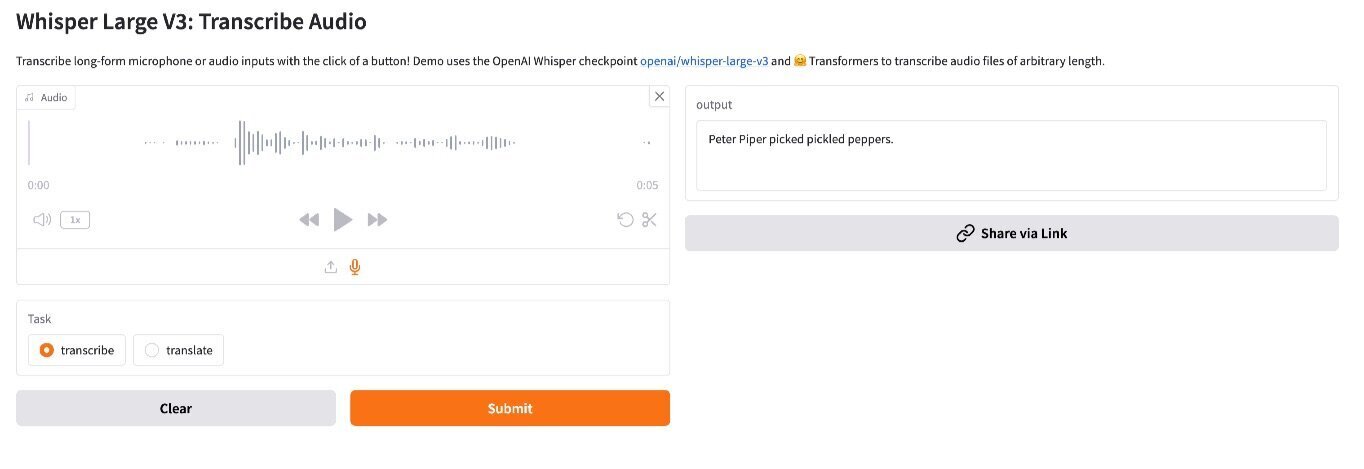The height and width of the screenshot is (469, 1364).
Task: Play the recorded audio clip
Action: click(343, 220)
